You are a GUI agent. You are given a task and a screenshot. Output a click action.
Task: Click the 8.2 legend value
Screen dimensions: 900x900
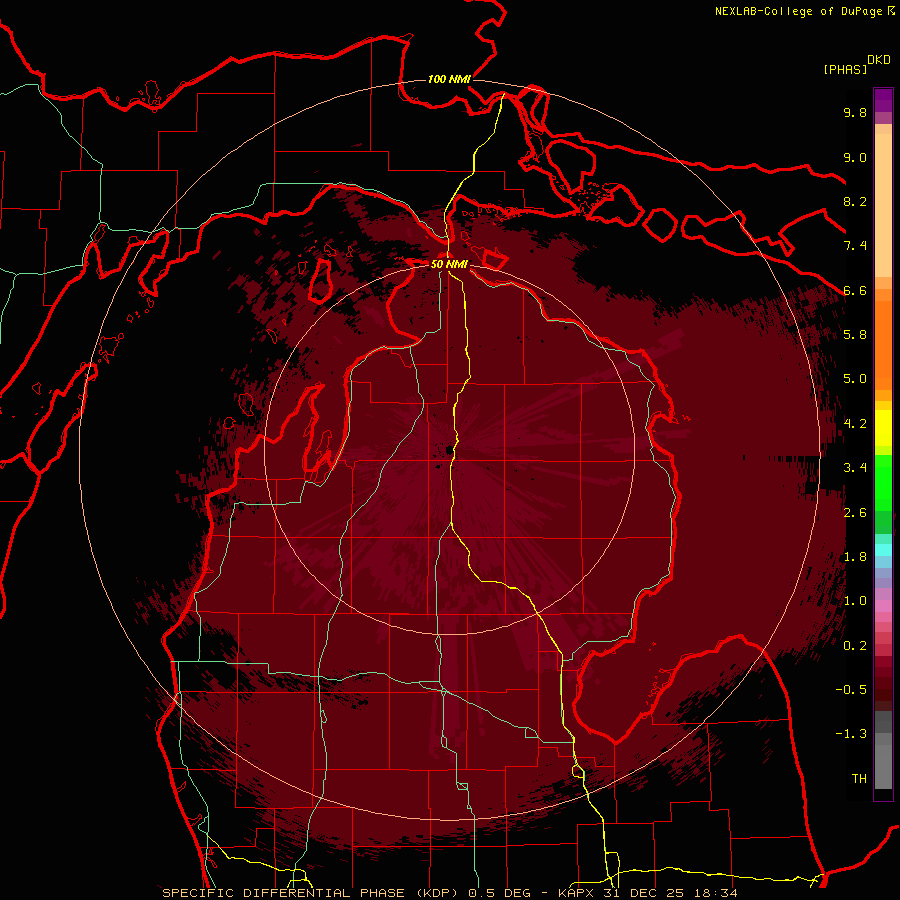tap(855, 201)
